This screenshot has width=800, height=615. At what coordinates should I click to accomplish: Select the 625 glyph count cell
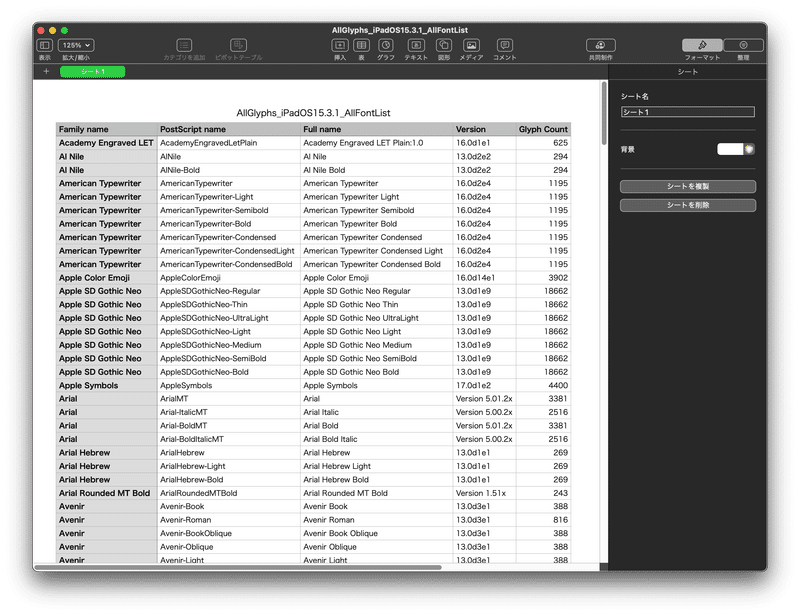click(543, 143)
